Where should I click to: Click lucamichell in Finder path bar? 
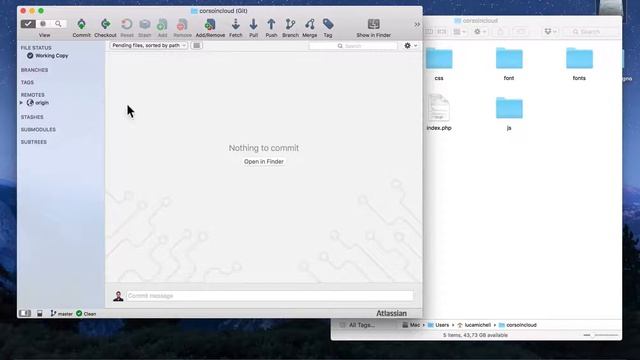coord(474,325)
